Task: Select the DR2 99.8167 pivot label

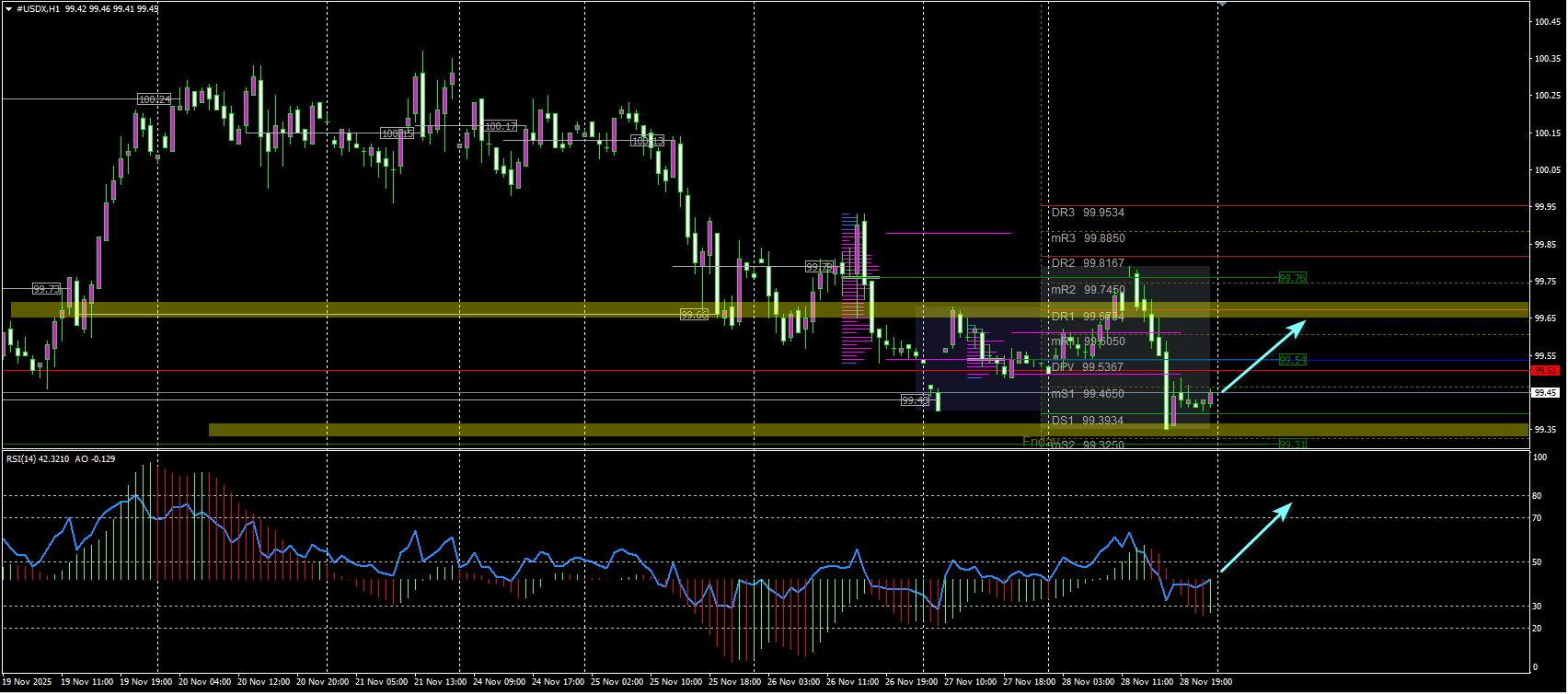Action: click(1088, 263)
